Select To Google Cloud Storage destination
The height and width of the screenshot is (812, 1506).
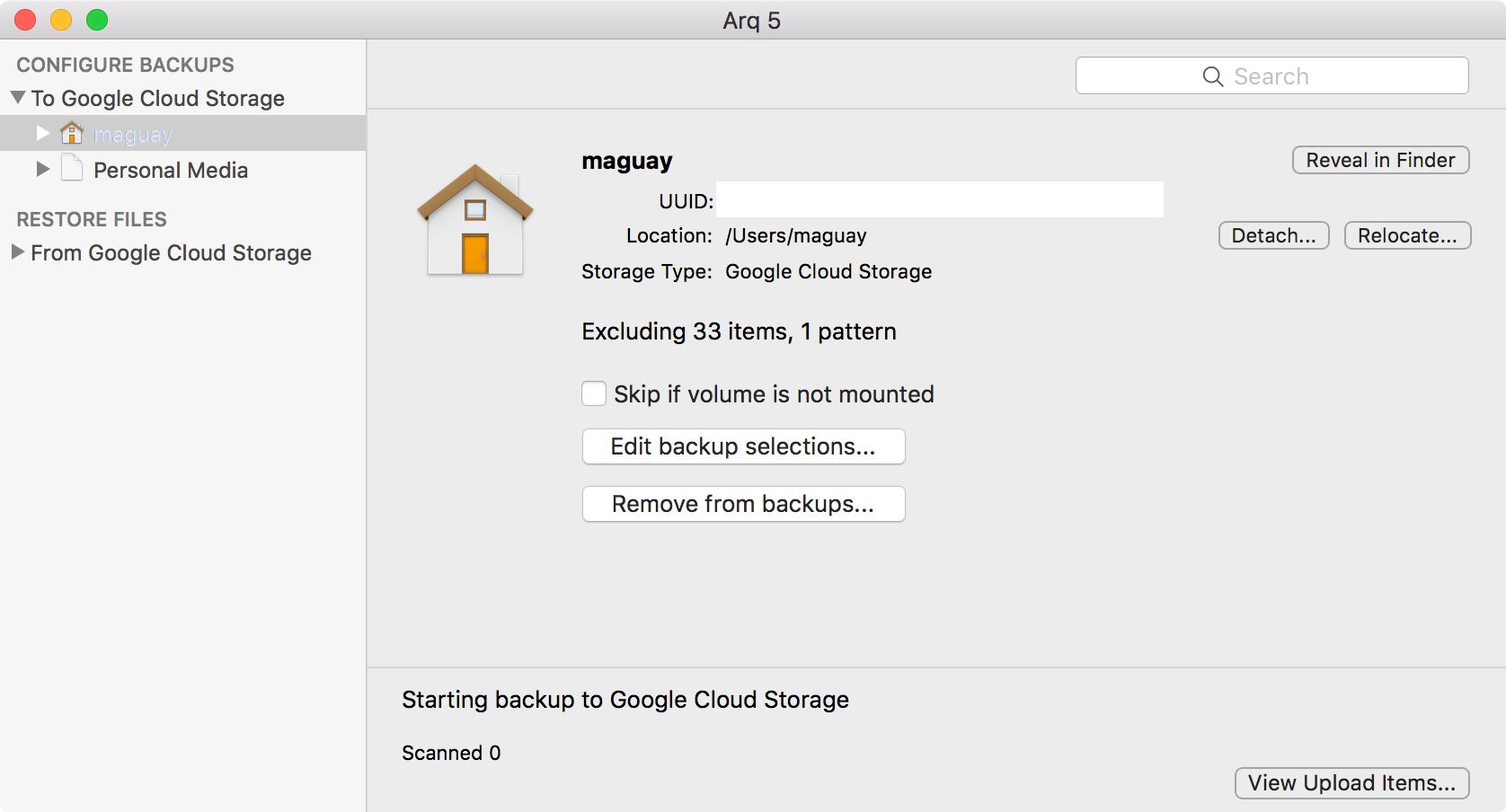[x=158, y=98]
